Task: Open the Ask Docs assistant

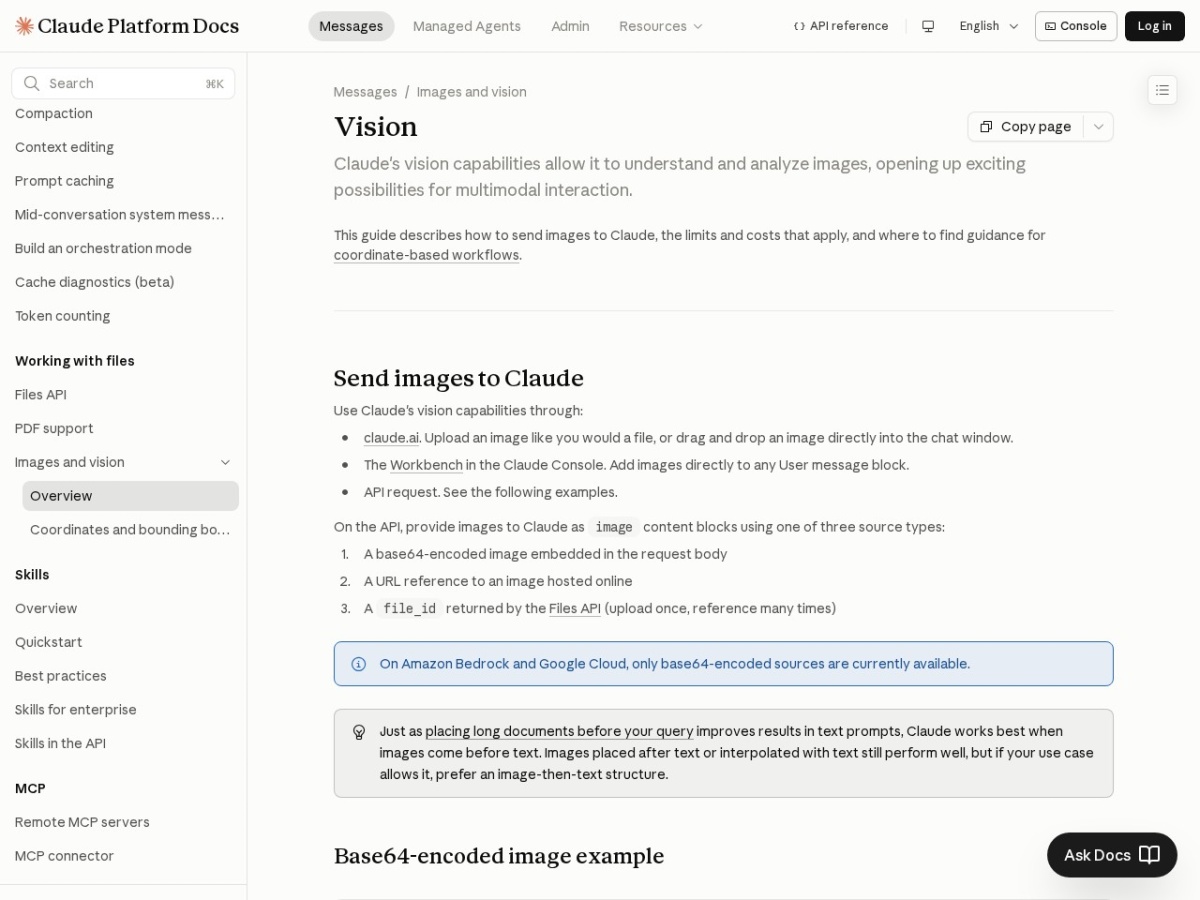Action: [1112, 855]
